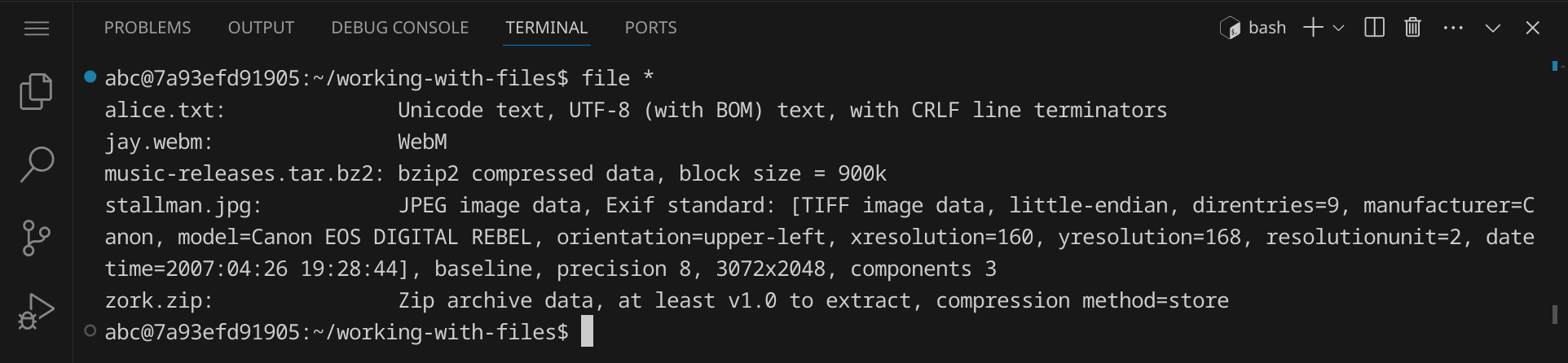Switch to the PROBLEMS tab
This screenshot has height=363, width=1568.
point(148,28)
